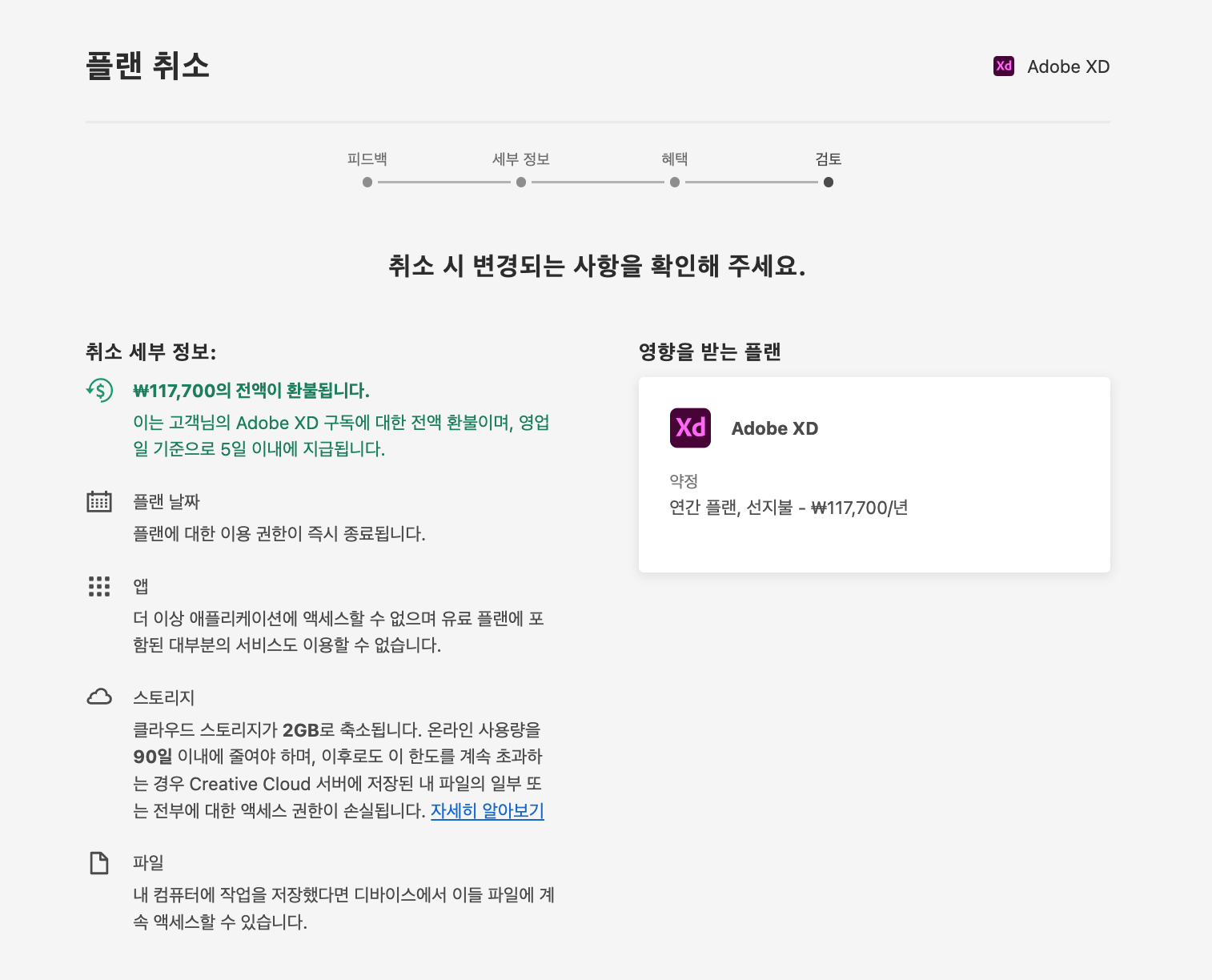Click the 스토리지 label

pyautogui.click(x=164, y=697)
